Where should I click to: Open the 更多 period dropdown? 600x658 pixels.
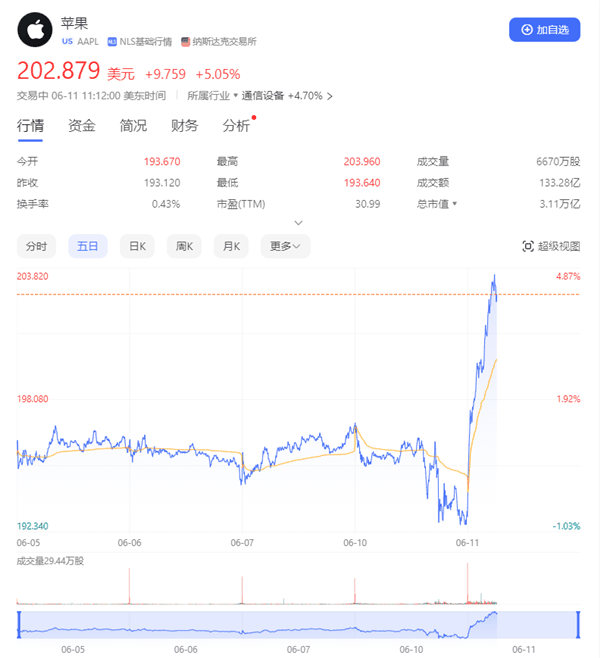(x=285, y=246)
